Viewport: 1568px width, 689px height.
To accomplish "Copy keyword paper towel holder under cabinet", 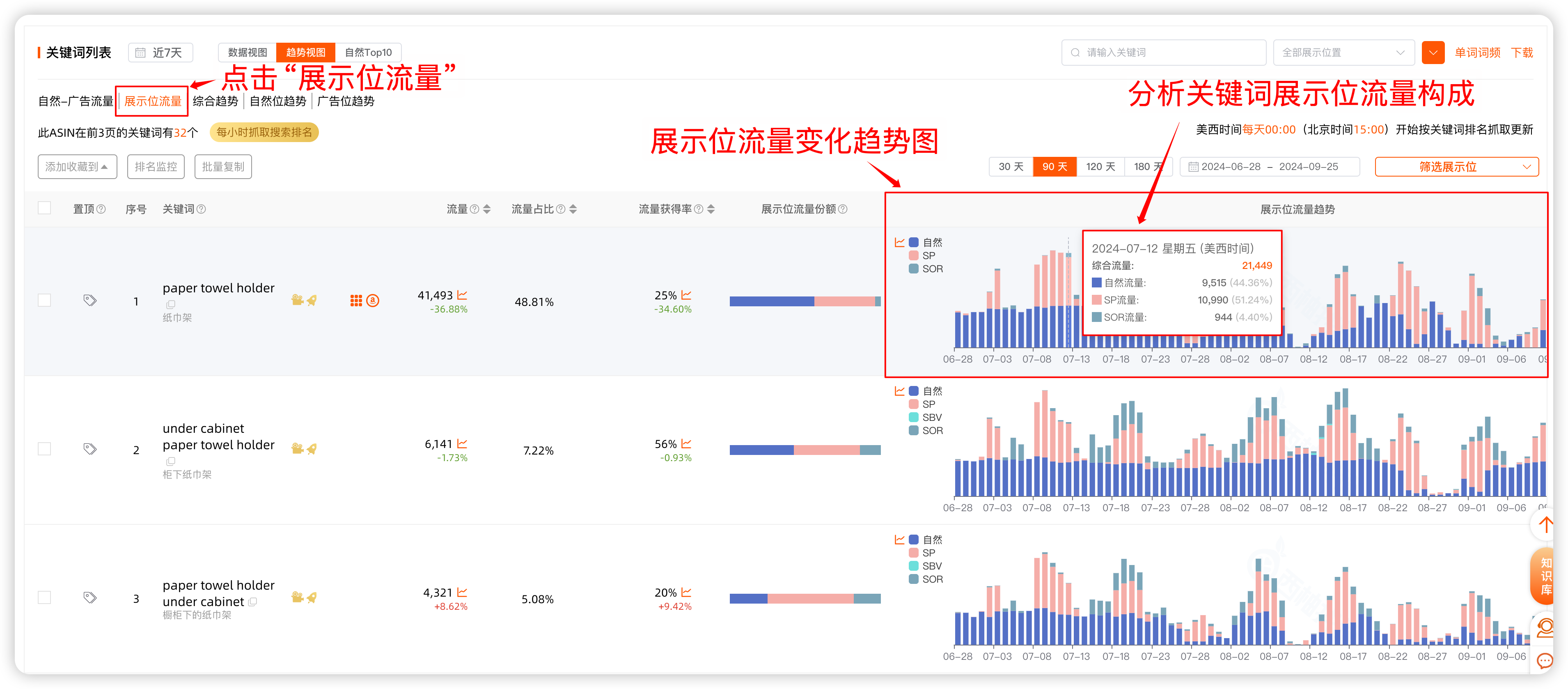I will [x=252, y=602].
